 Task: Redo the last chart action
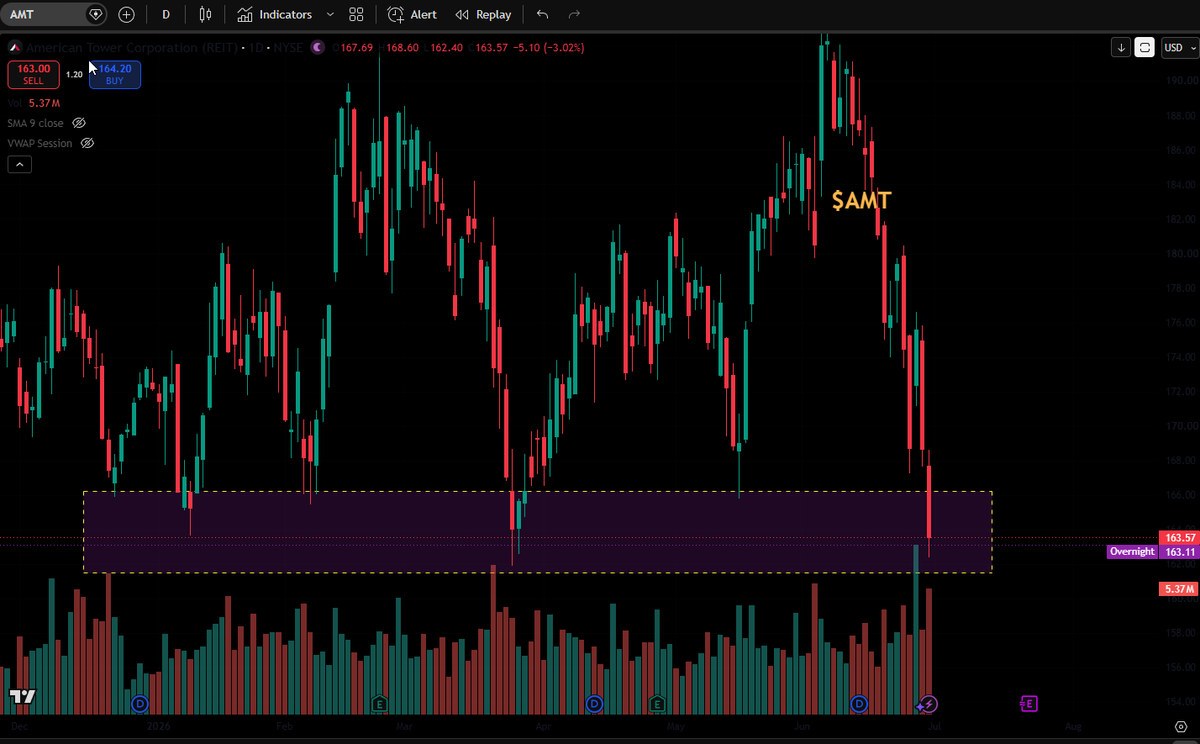point(574,15)
